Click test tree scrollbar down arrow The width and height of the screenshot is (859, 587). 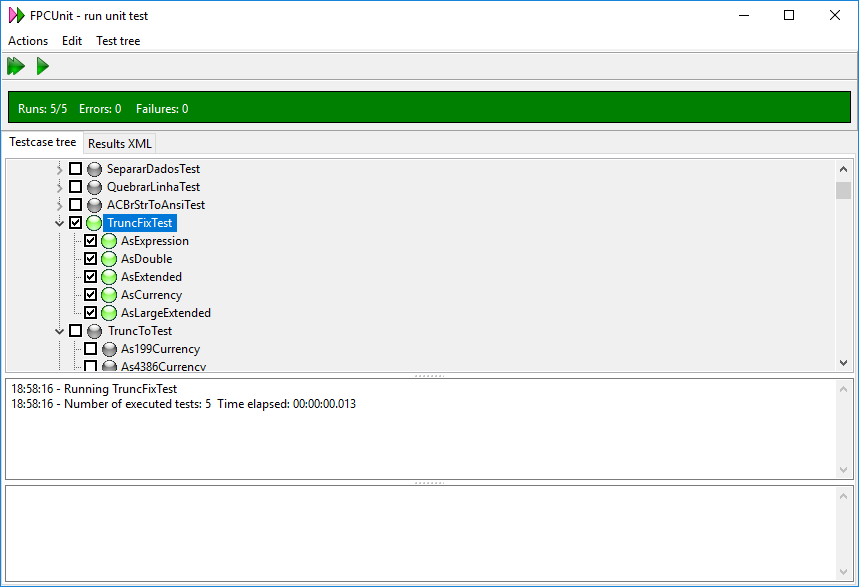point(844,363)
